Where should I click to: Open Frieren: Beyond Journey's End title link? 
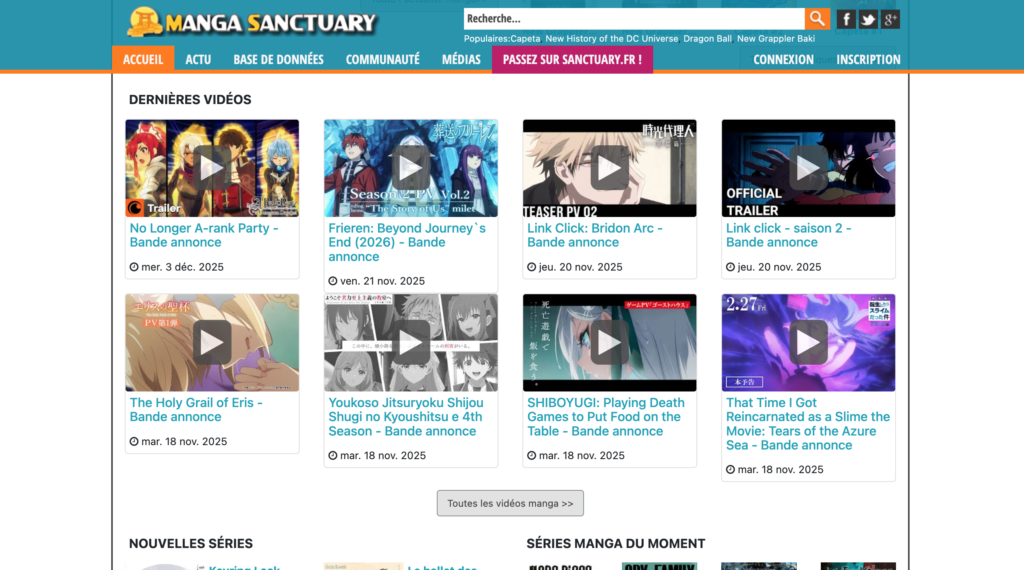click(x=407, y=242)
